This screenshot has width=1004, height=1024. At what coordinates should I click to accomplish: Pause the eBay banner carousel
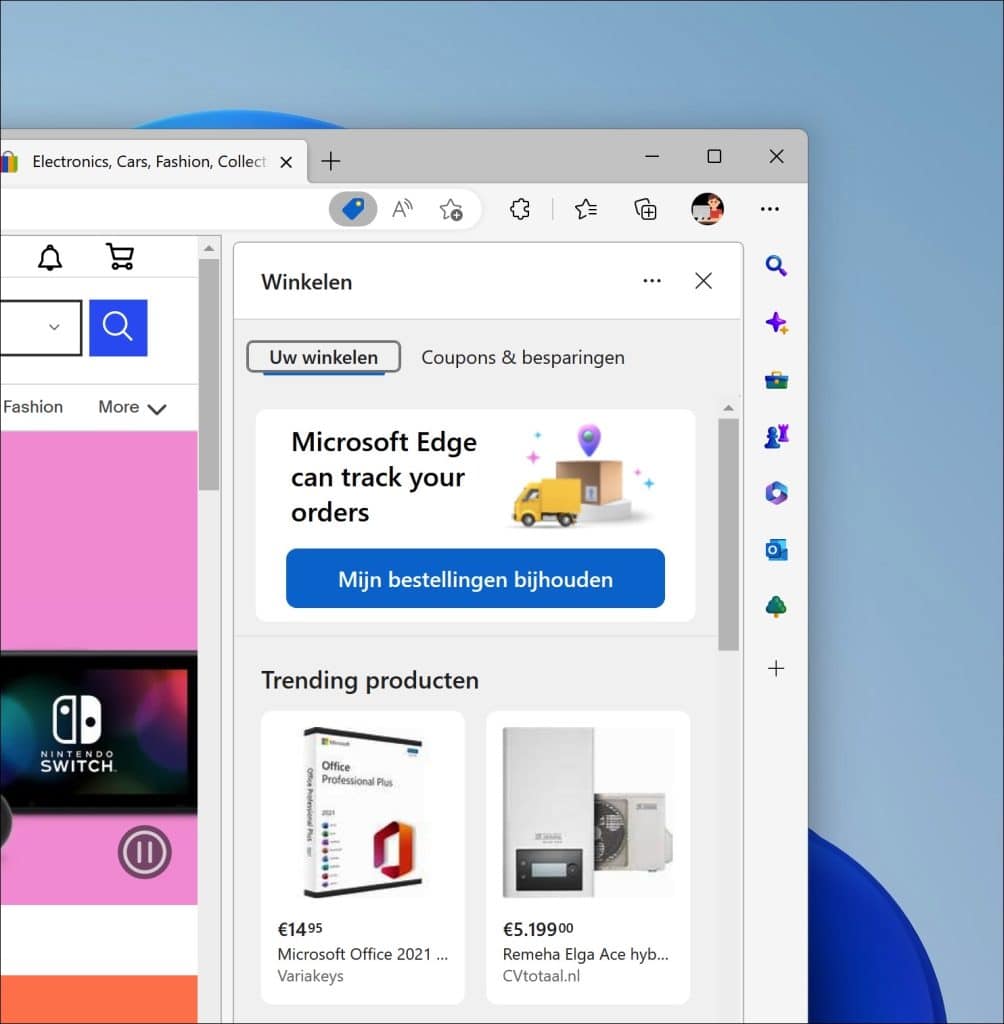coord(145,852)
